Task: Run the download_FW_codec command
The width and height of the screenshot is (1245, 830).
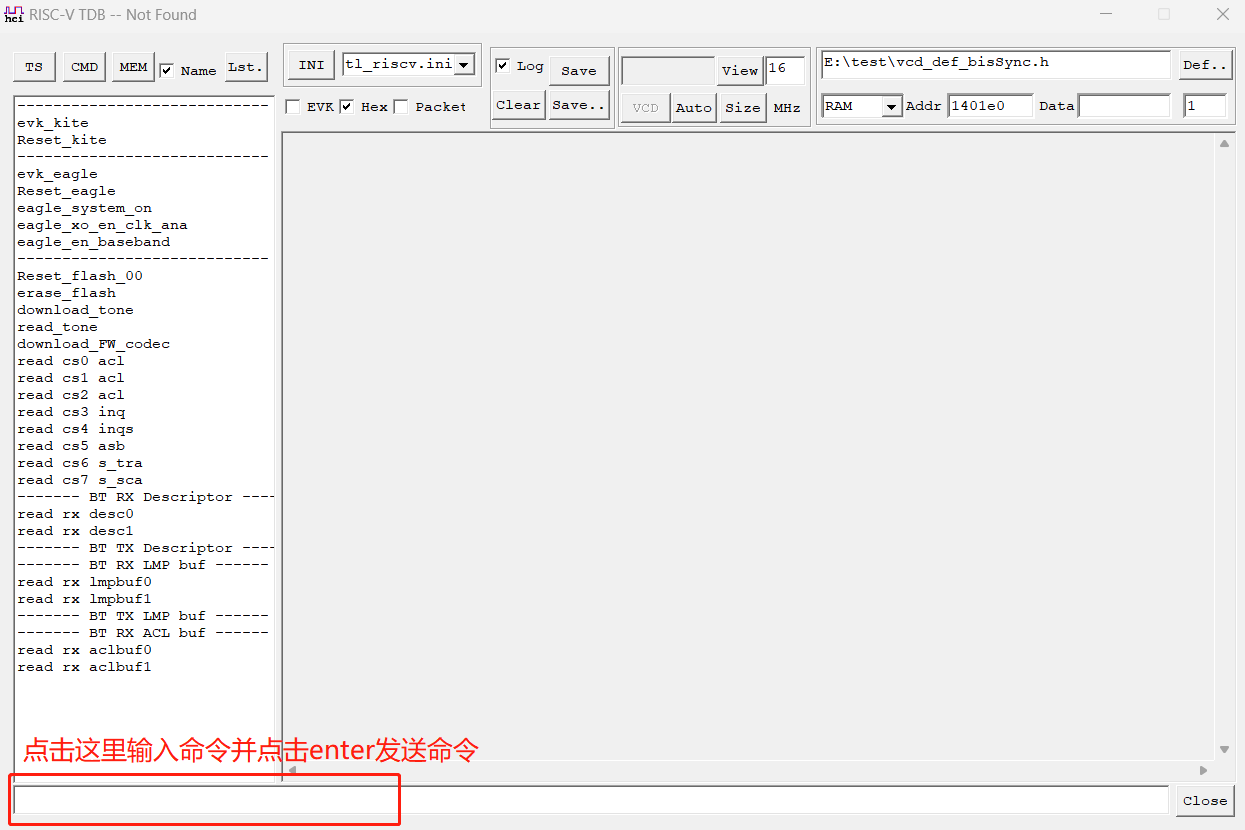Action: pyautogui.click(x=92, y=343)
